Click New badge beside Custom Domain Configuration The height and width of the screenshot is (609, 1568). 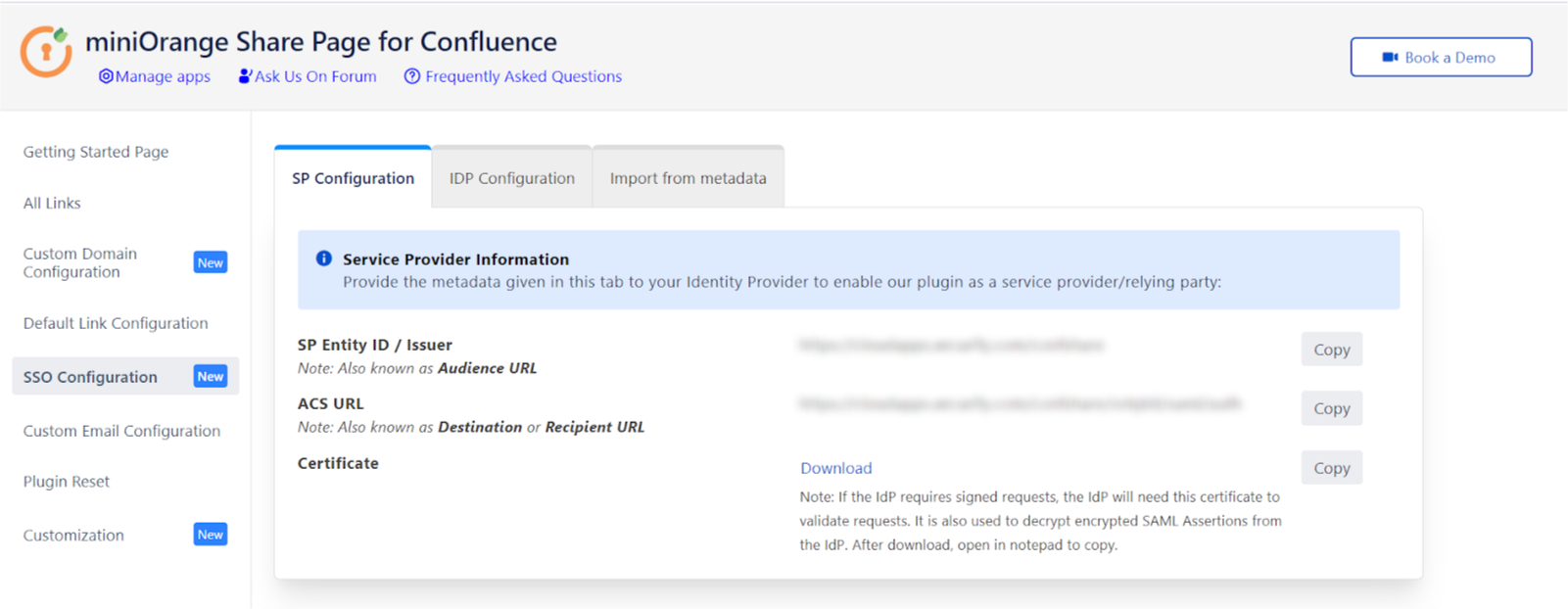pos(211,263)
